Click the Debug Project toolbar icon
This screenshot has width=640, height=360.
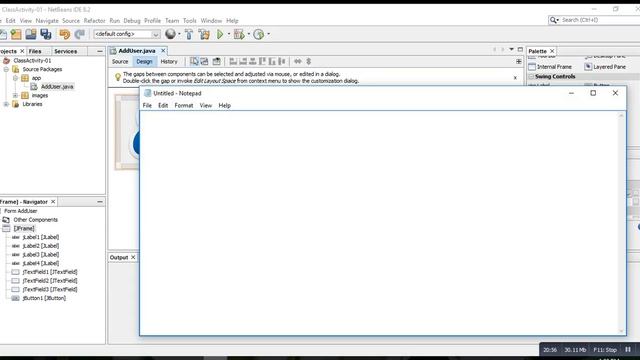tap(239, 34)
